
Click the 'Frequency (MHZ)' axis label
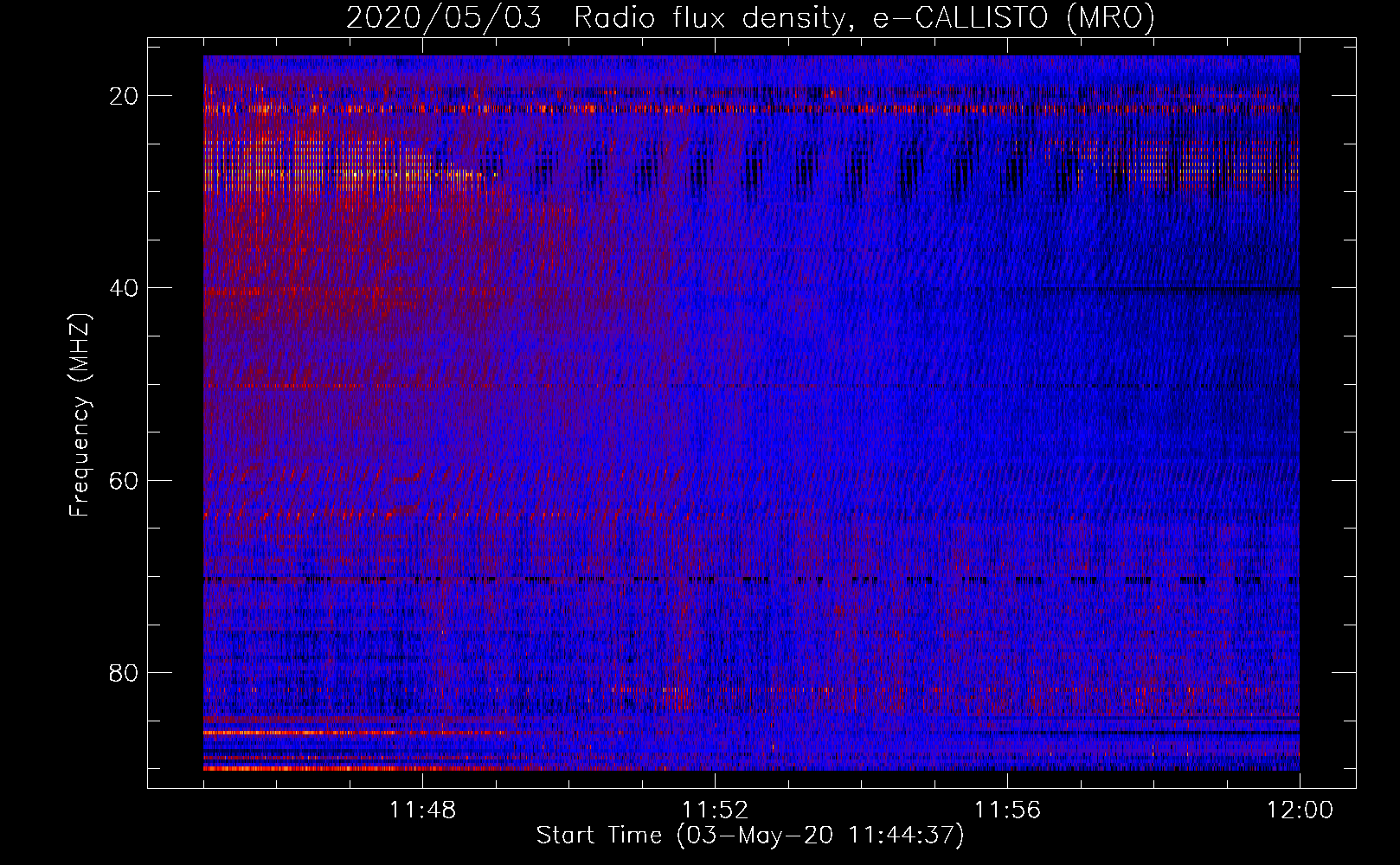pyautogui.click(x=80, y=415)
